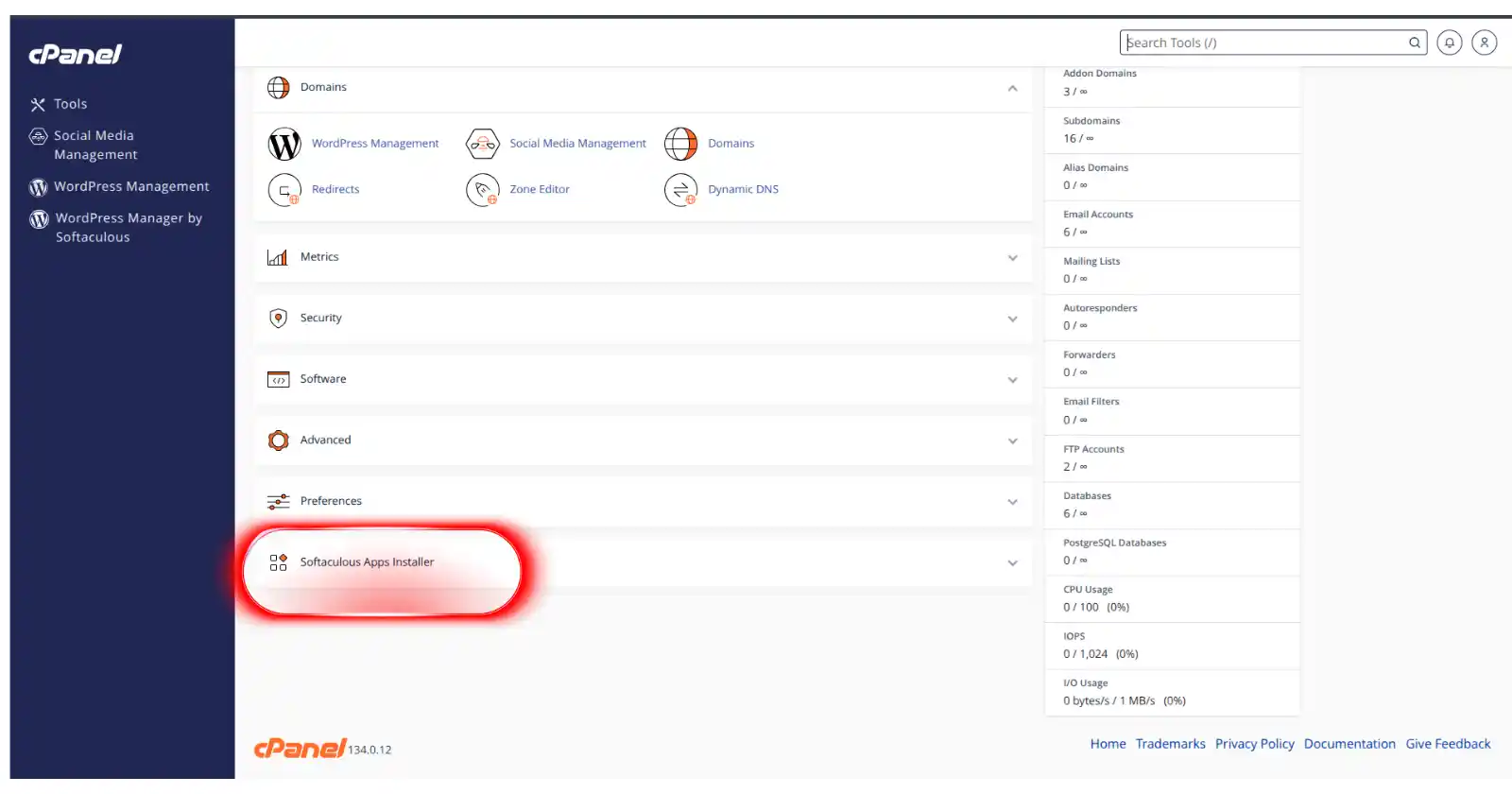Click the Home footer link
Viewport: 1512px width, 794px height.
pos(1108,745)
